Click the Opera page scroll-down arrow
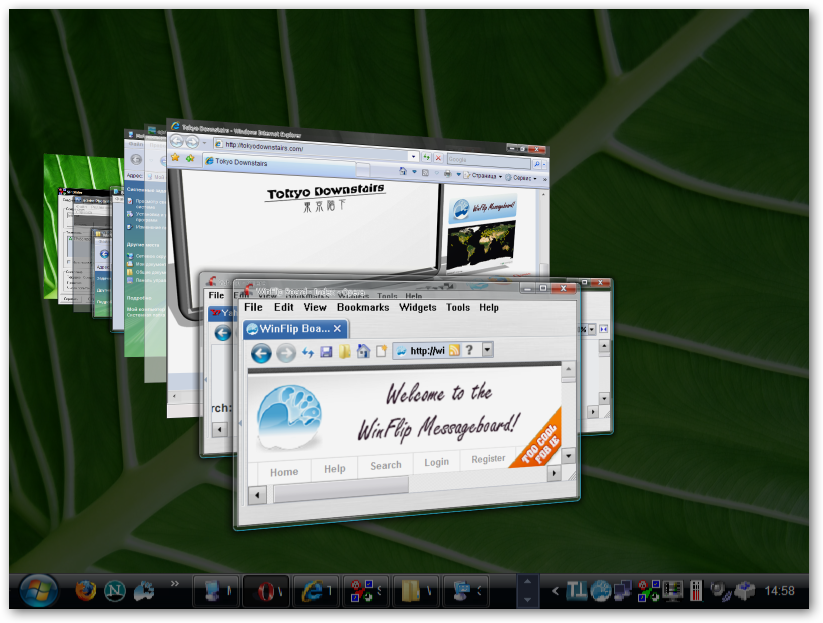The width and height of the screenshot is (823, 623). coord(568,456)
